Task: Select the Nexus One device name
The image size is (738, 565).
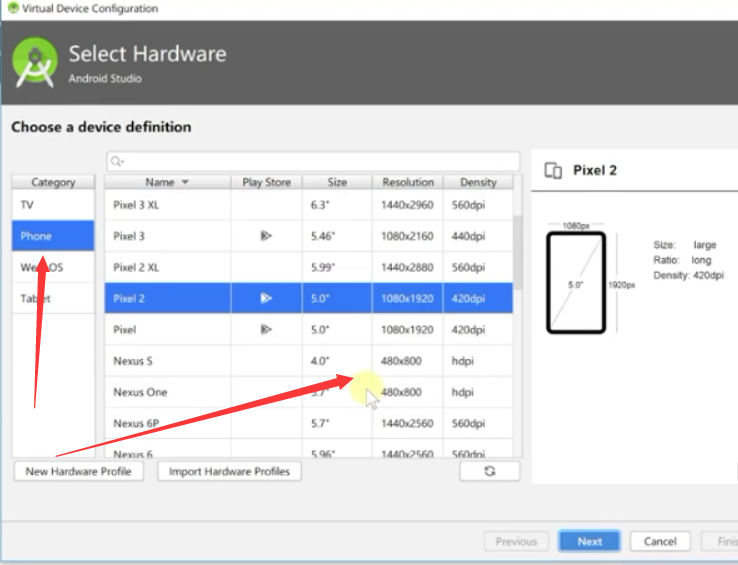Action: pyautogui.click(x=140, y=392)
